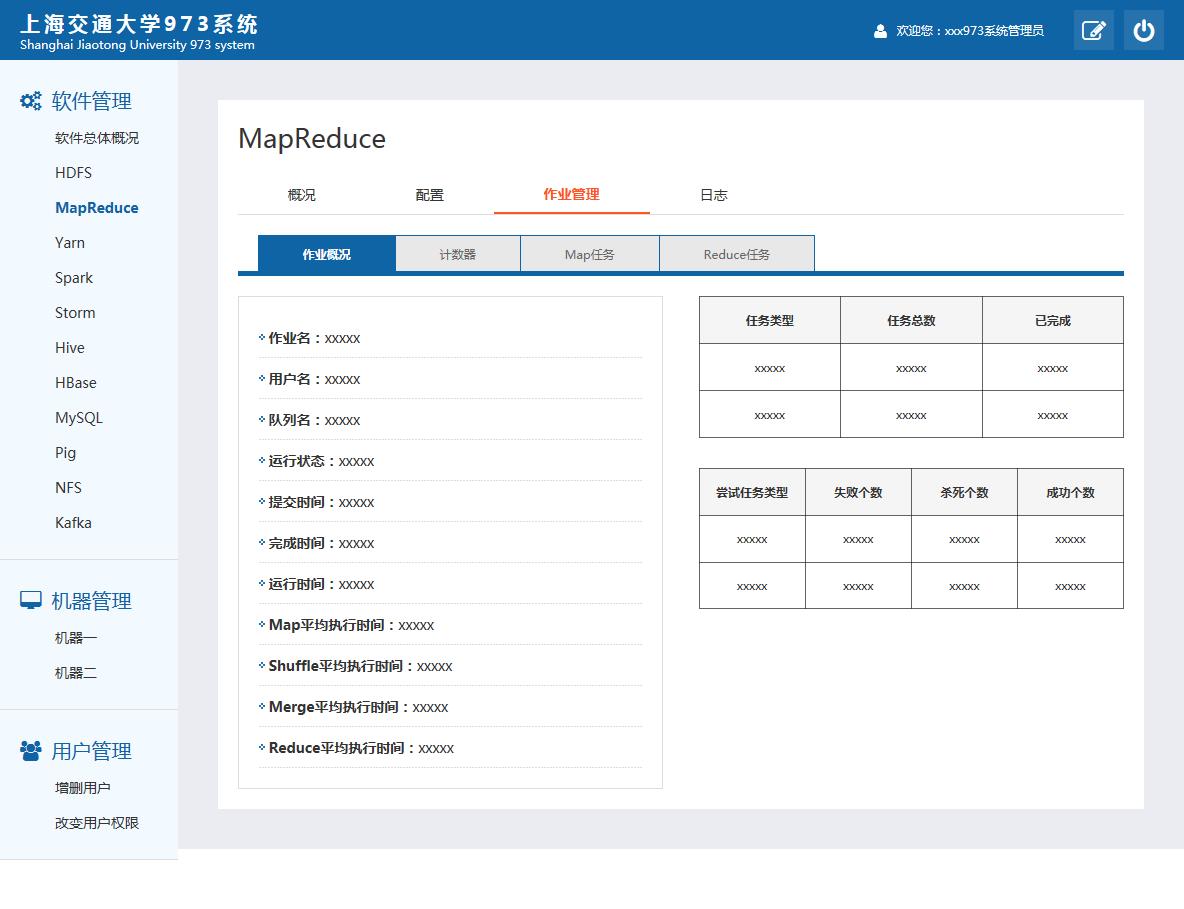The image size is (1184, 909).
Task: Select HBase in the software list
Action: coord(76,383)
